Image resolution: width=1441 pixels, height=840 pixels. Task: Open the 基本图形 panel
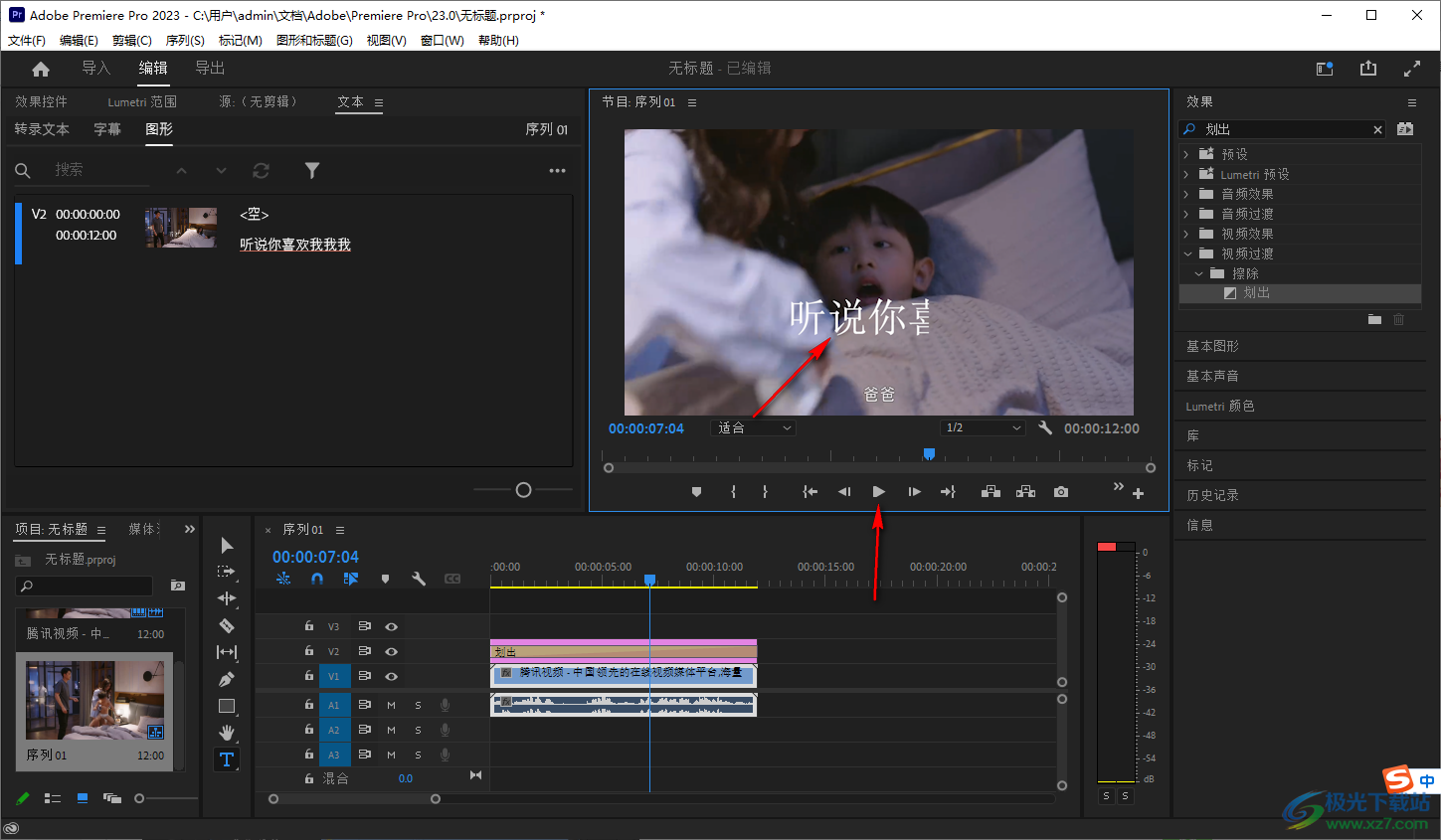tap(1212, 346)
